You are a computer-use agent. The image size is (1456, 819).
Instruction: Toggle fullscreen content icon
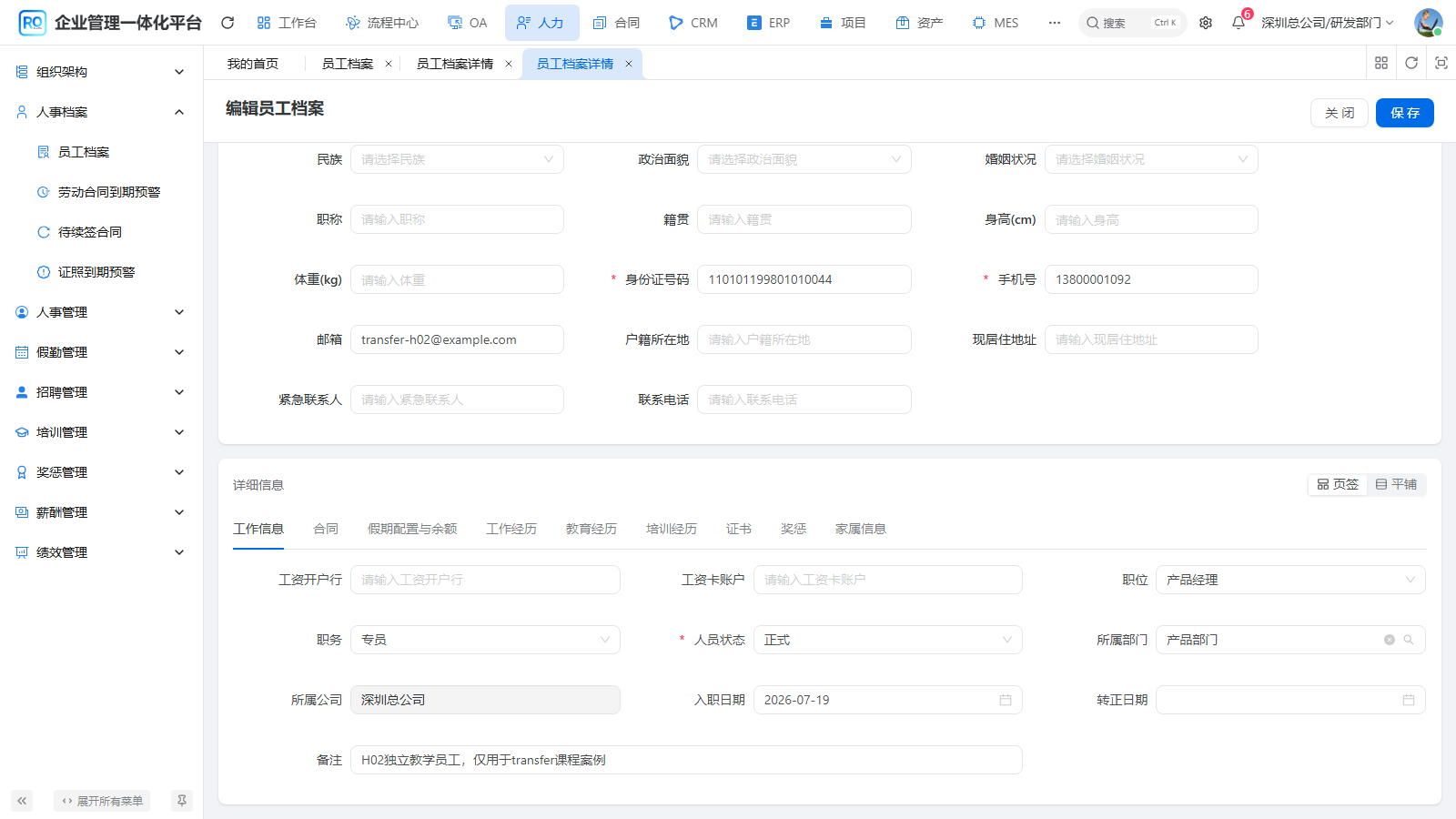pyautogui.click(x=1441, y=63)
